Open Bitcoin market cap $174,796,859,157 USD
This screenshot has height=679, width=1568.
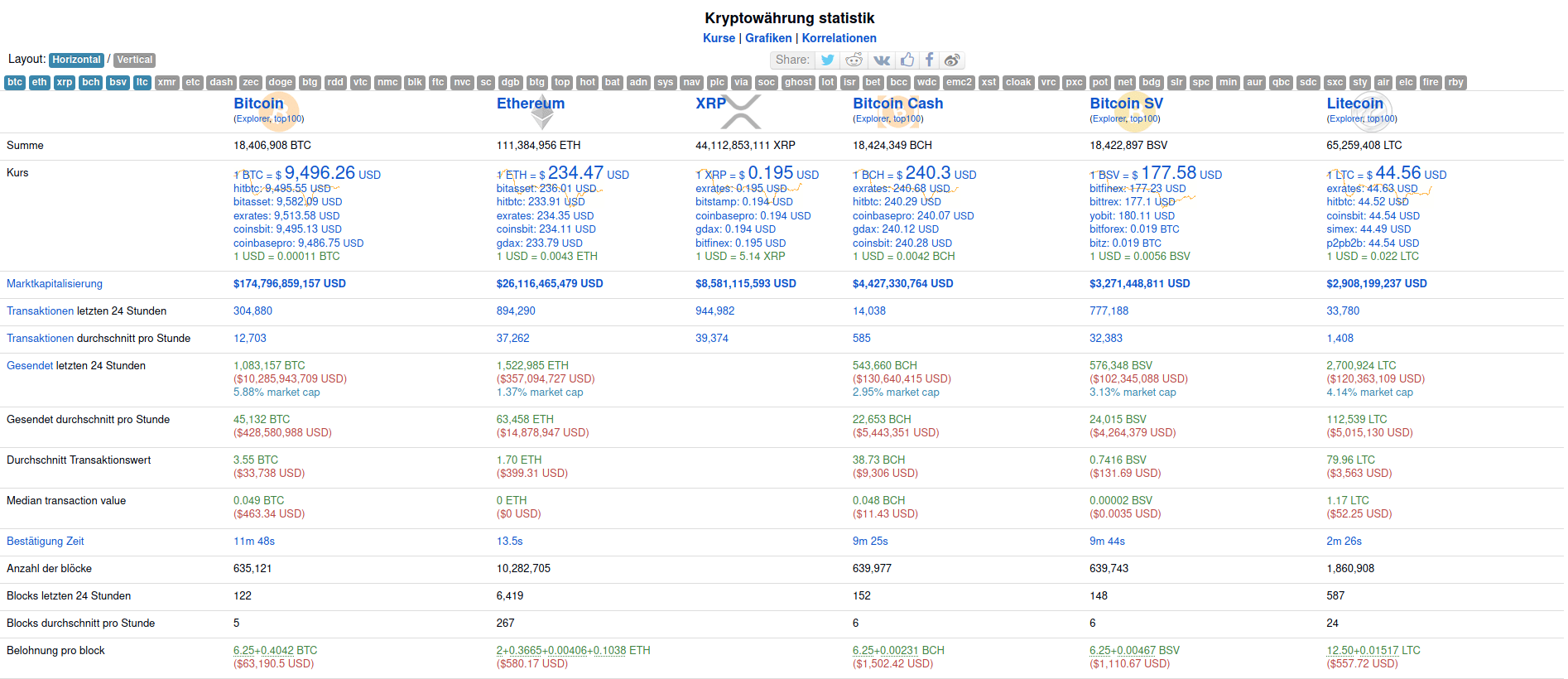[290, 284]
